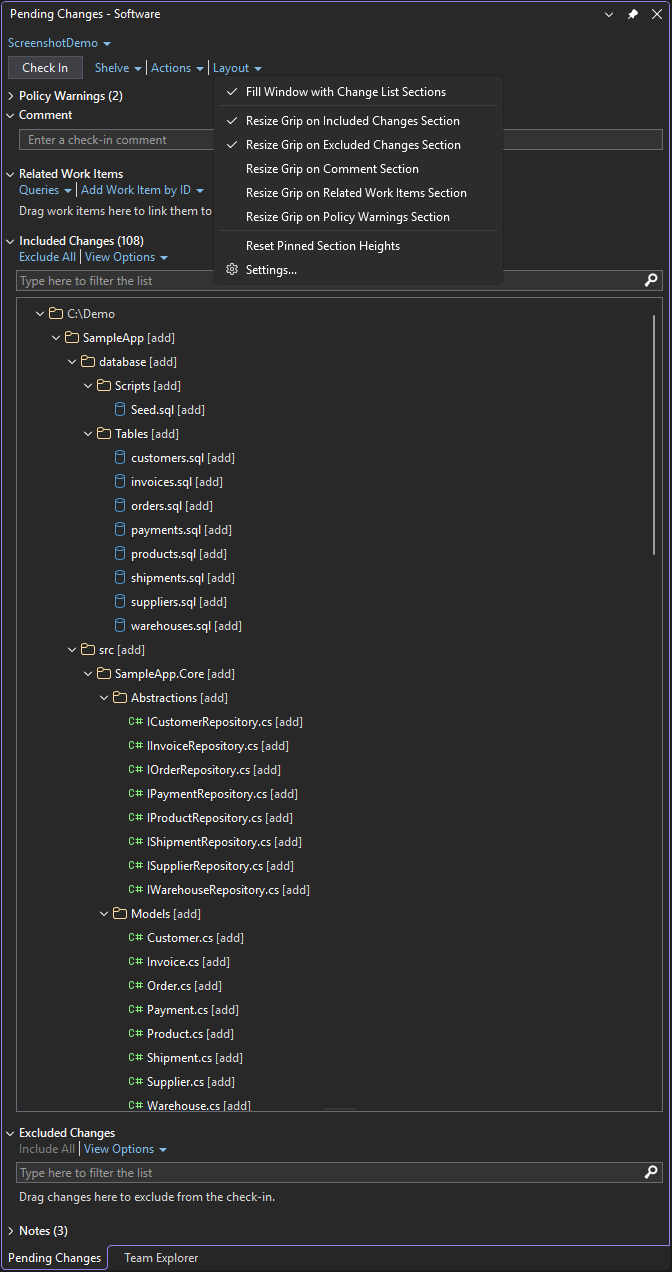Click the Tables folder icon
Viewport: 672px width, 1272px height.
pos(104,434)
